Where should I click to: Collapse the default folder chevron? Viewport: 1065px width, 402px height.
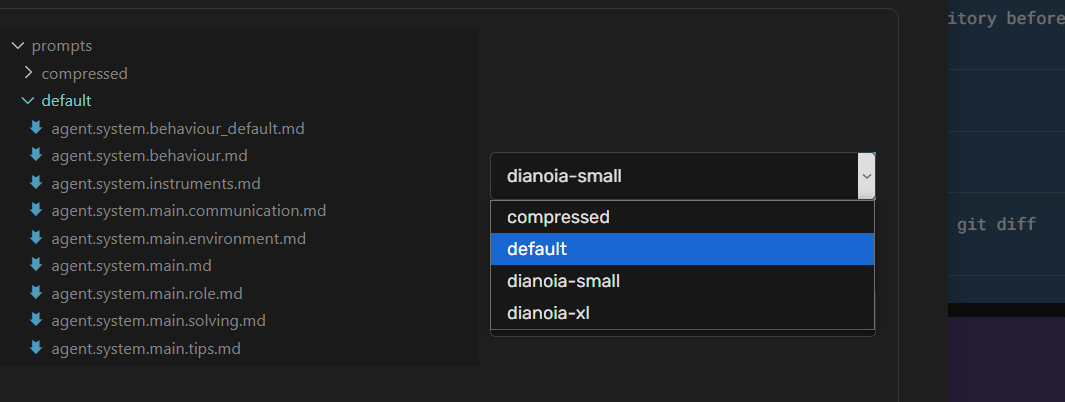click(x=28, y=100)
